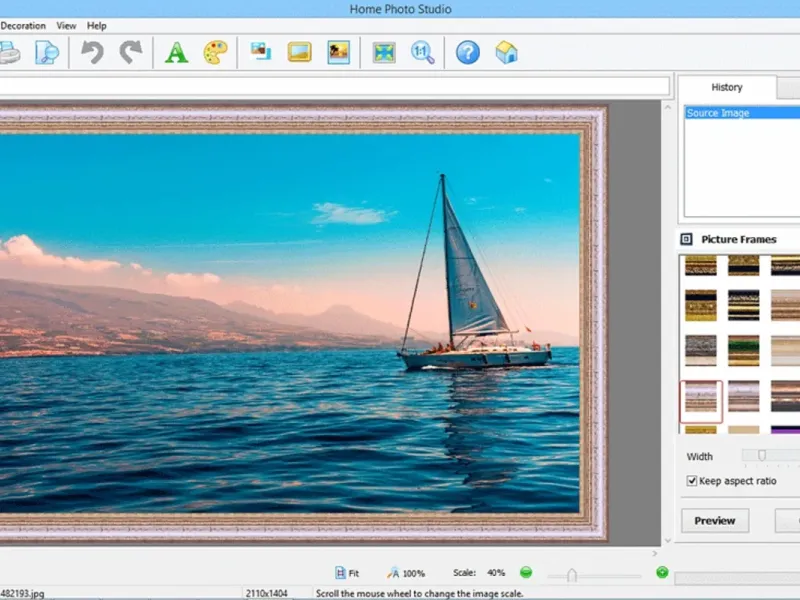Click the Redo arrow in toolbar
Viewport: 800px width, 600px height.
pyautogui.click(x=130, y=52)
